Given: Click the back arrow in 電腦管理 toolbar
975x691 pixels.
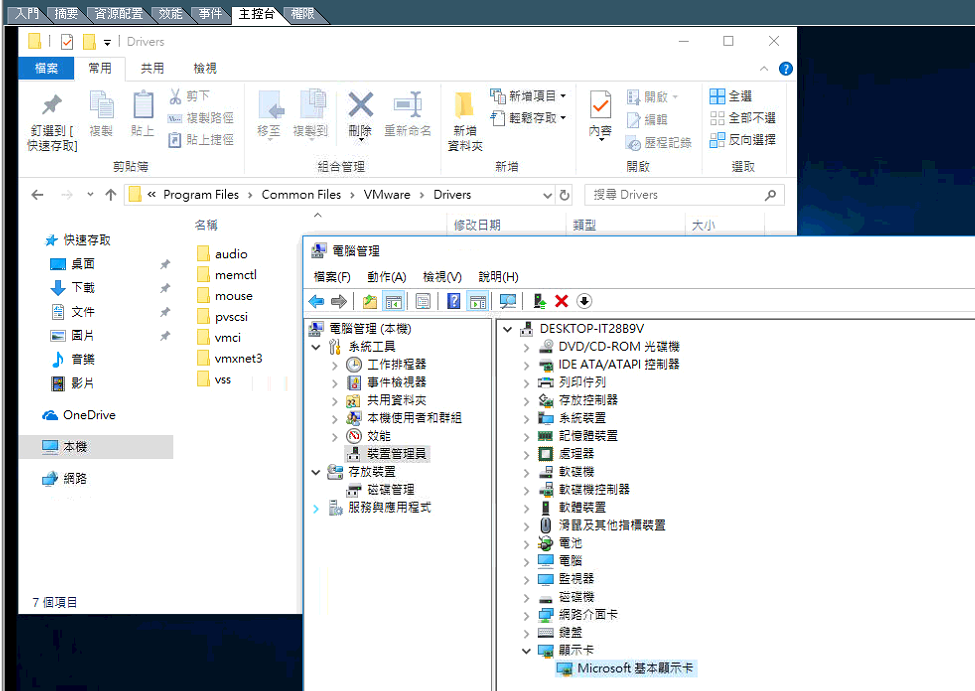Looking at the screenshot, I should 316,301.
